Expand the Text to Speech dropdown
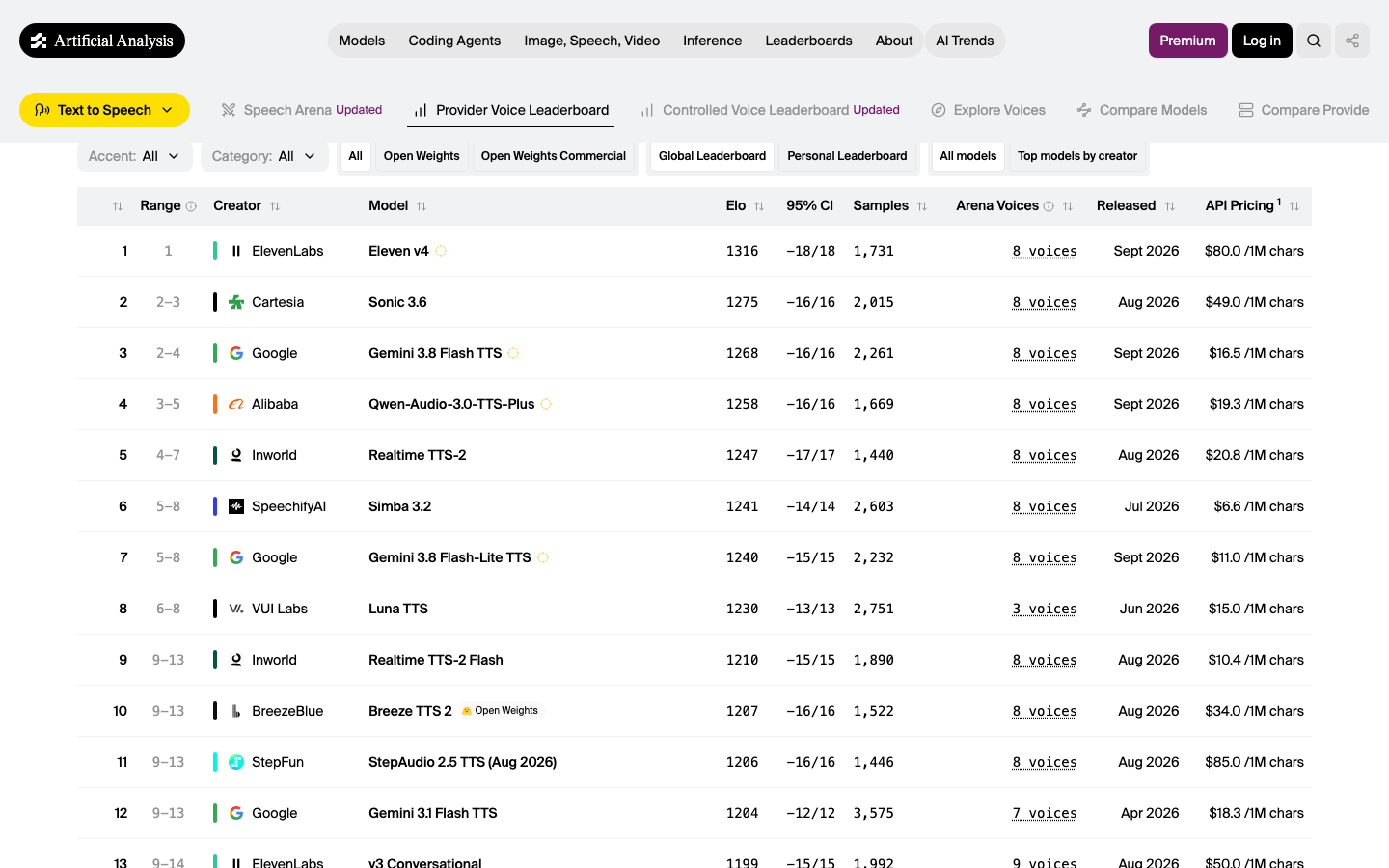 104,110
